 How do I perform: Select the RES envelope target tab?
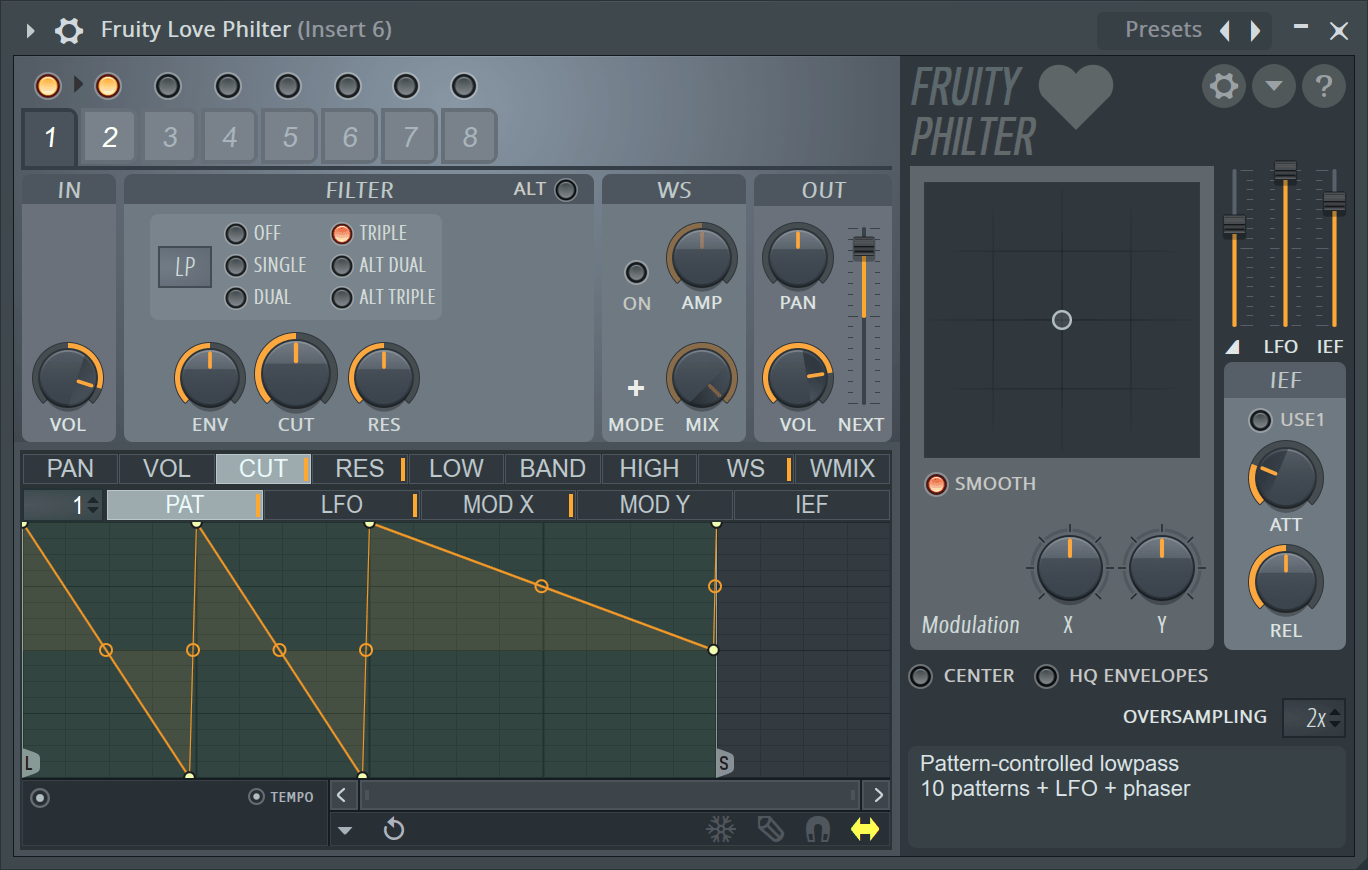(x=359, y=468)
